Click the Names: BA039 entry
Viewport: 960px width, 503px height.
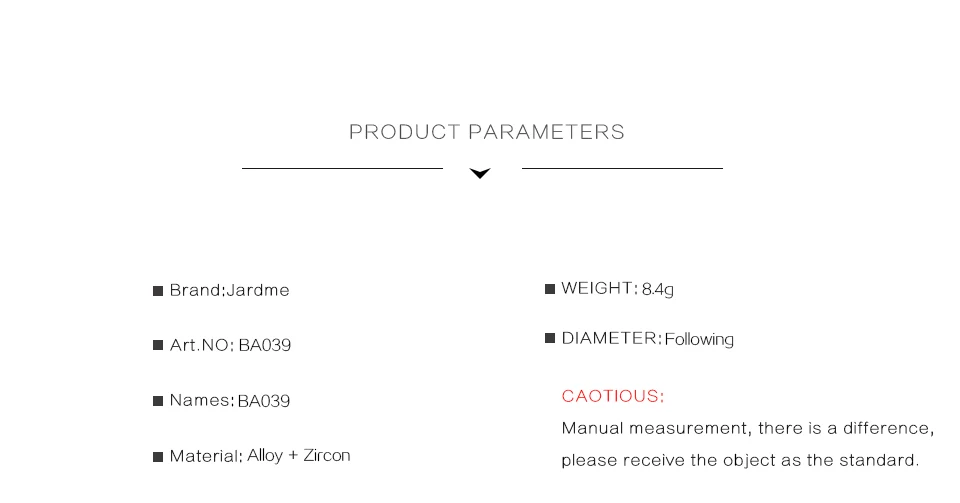click(x=230, y=401)
